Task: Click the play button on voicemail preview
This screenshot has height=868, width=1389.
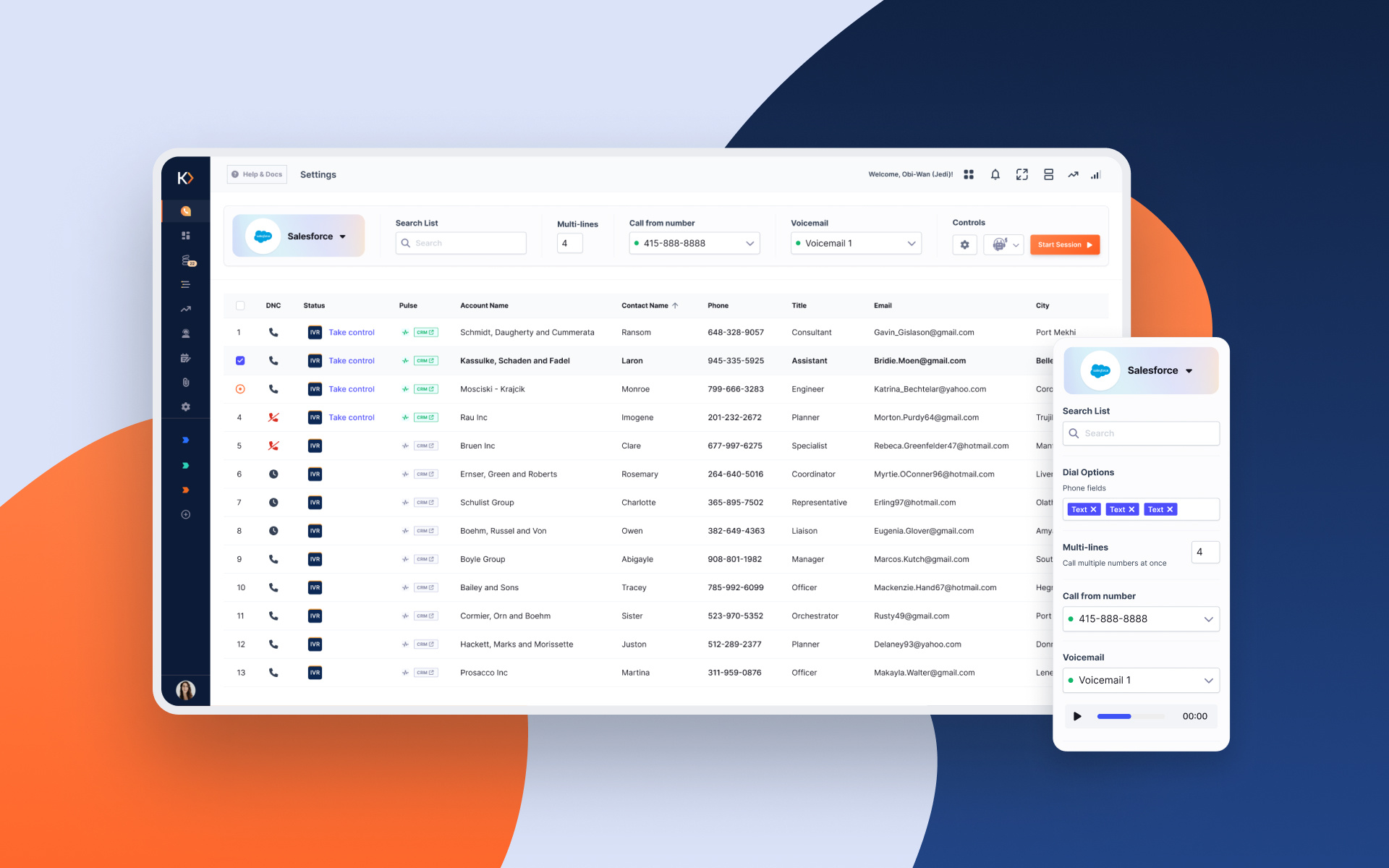Action: pyautogui.click(x=1077, y=716)
